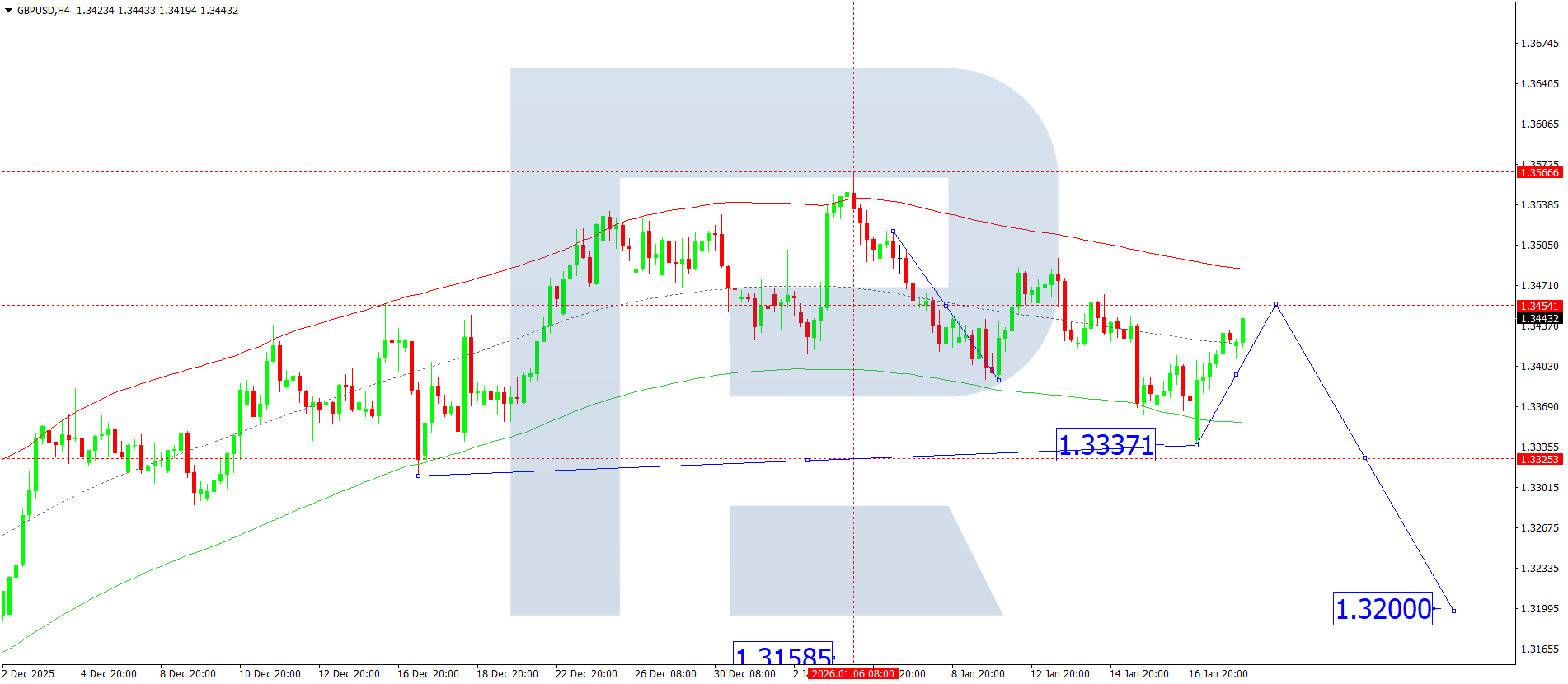Click the red 1.33253 price axis tag
Viewport: 1568px width, 684px height.
(1538, 460)
